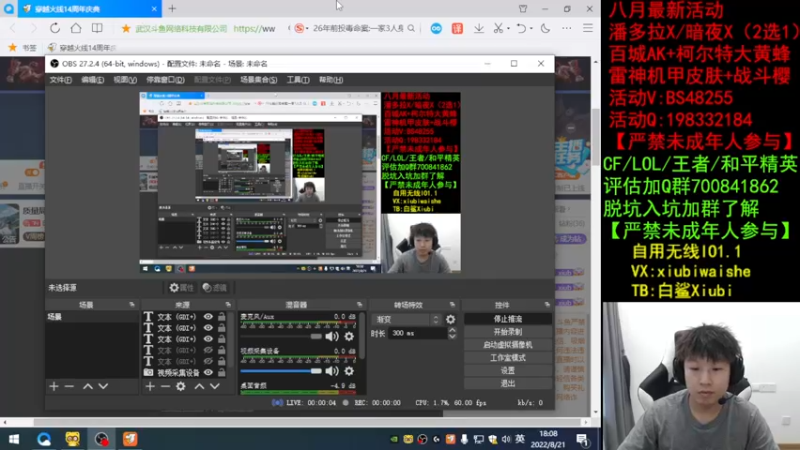Image resolution: width=800 pixels, height=450 pixels.
Task: Open the 文件(F) menu in OBS
Action: coord(60,80)
